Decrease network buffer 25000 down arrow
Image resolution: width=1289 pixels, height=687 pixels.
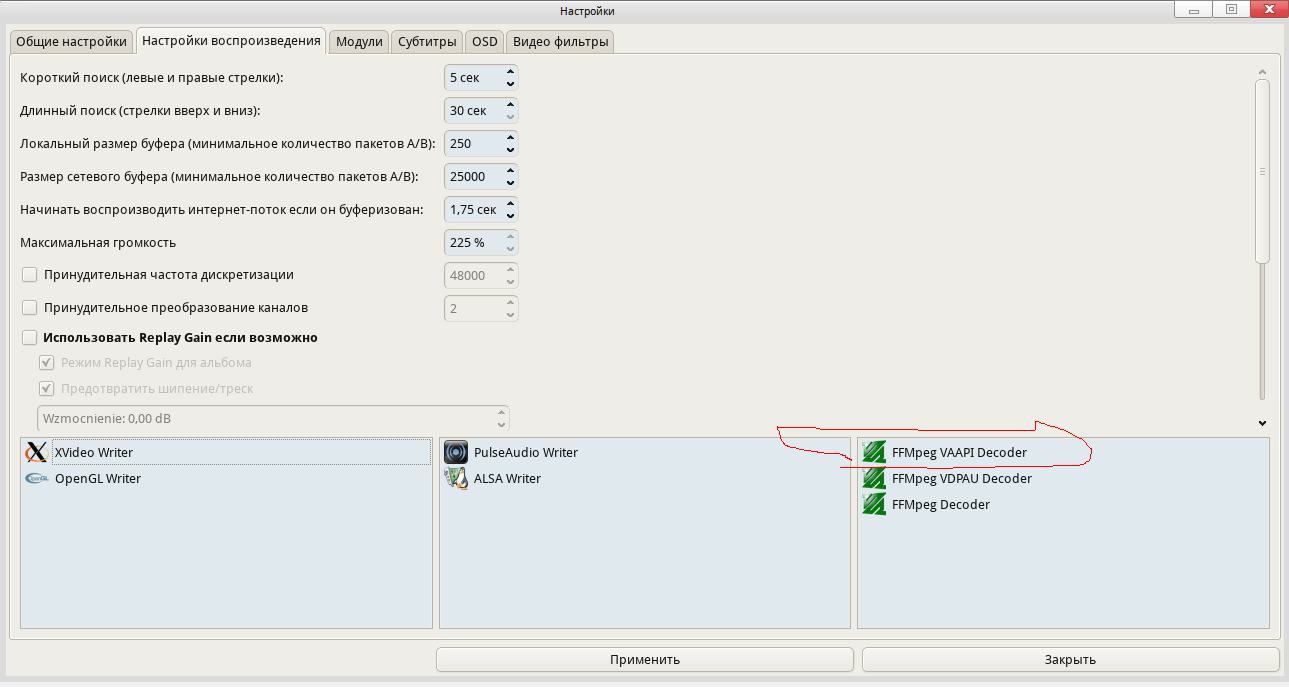point(510,183)
